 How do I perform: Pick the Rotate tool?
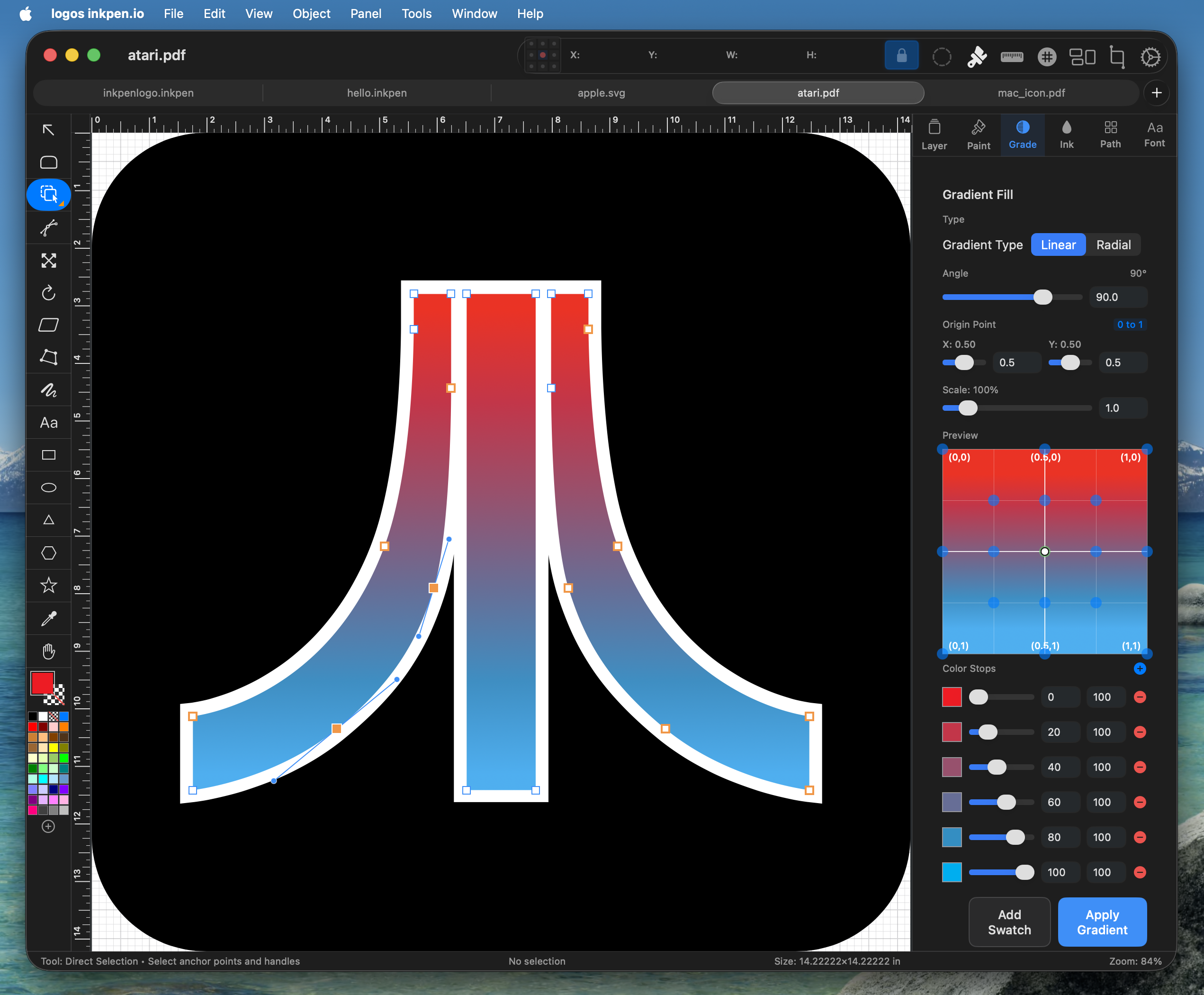pyautogui.click(x=49, y=293)
